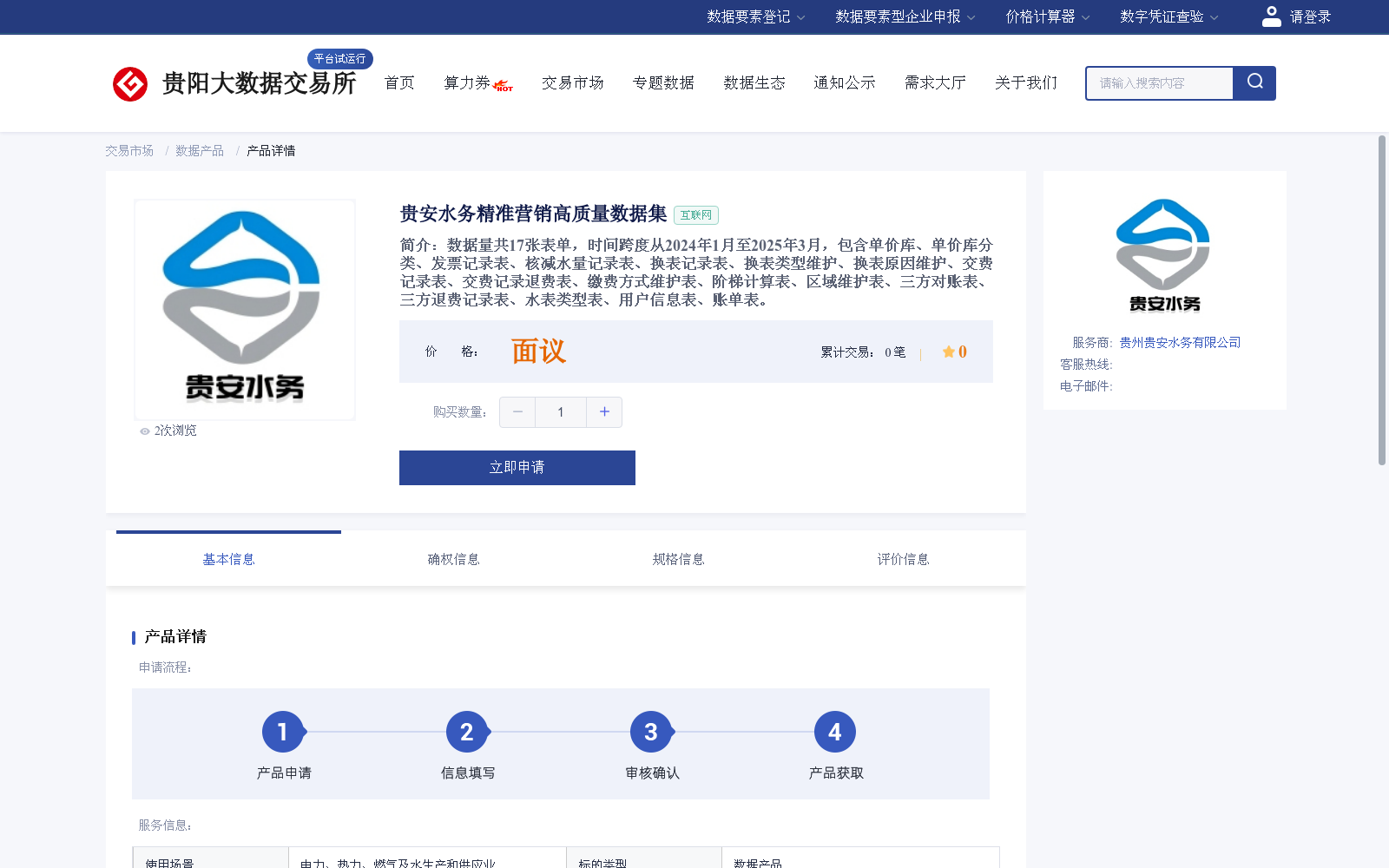Increase purchase quantity with plus button
Screen dimensions: 1389x868
(604, 412)
